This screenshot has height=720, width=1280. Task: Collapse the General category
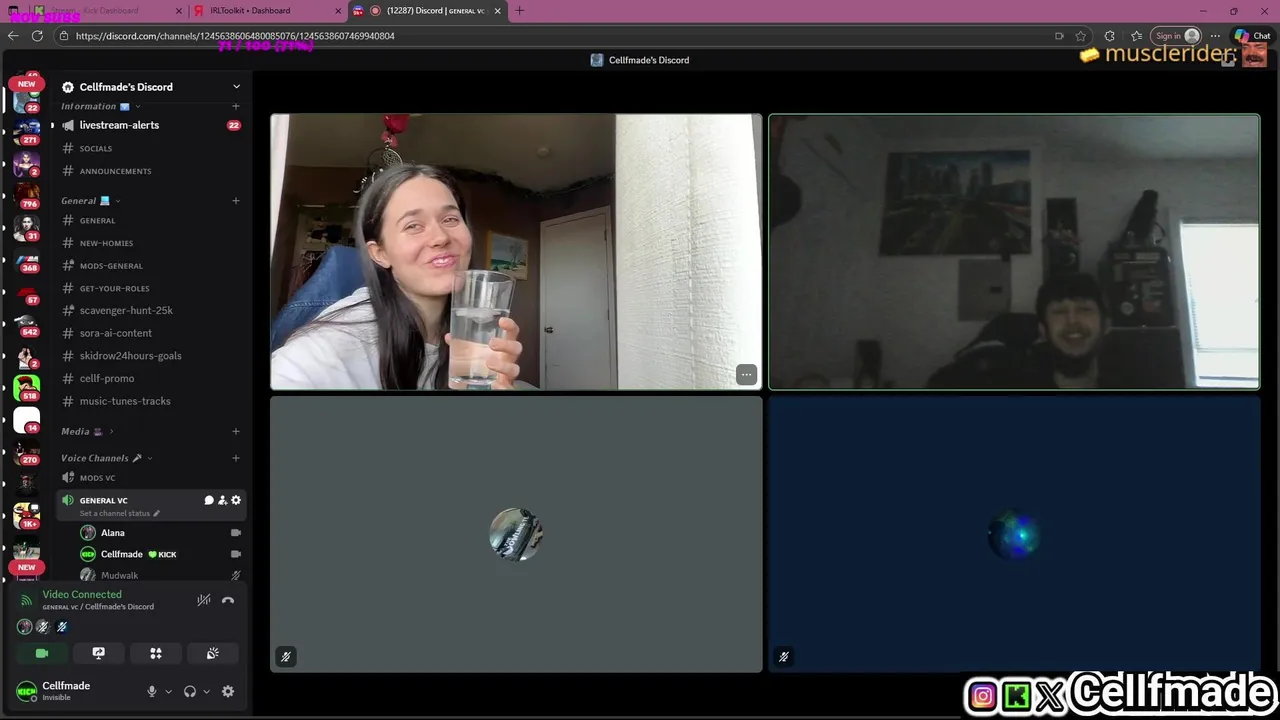click(x=90, y=201)
